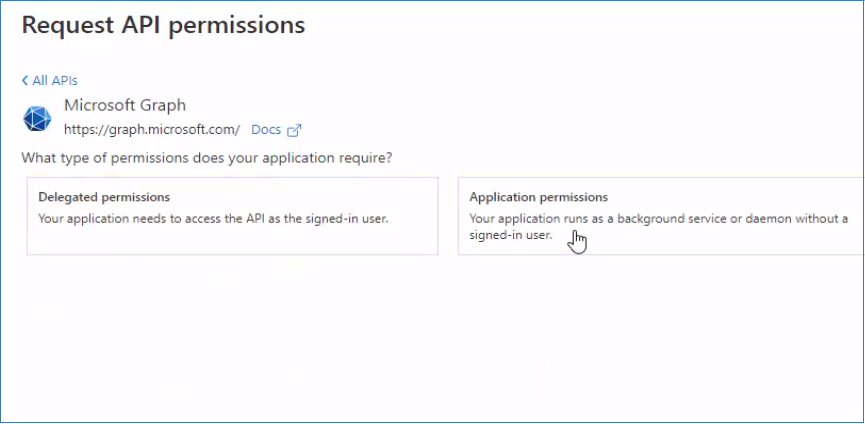Click 'Your application needs' in Delegated card
The image size is (865, 424).
pyautogui.click(x=102, y=218)
